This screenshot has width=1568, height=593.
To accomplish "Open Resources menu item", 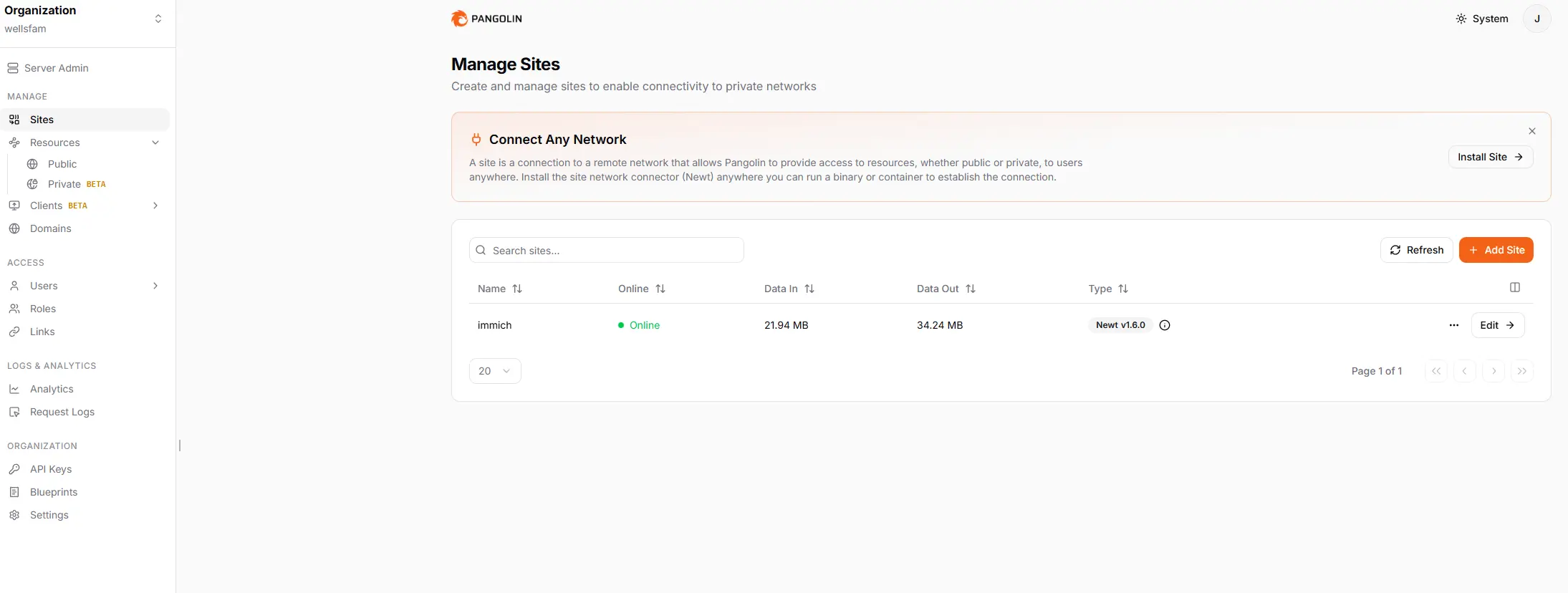I will pos(55,143).
